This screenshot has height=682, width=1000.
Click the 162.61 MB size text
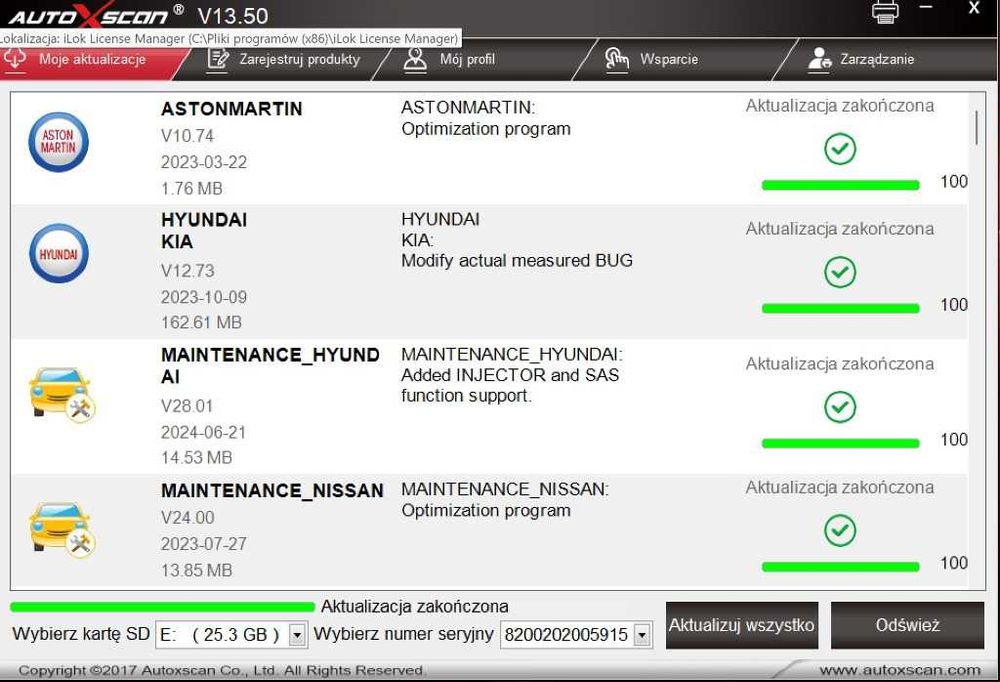(x=201, y=323)
